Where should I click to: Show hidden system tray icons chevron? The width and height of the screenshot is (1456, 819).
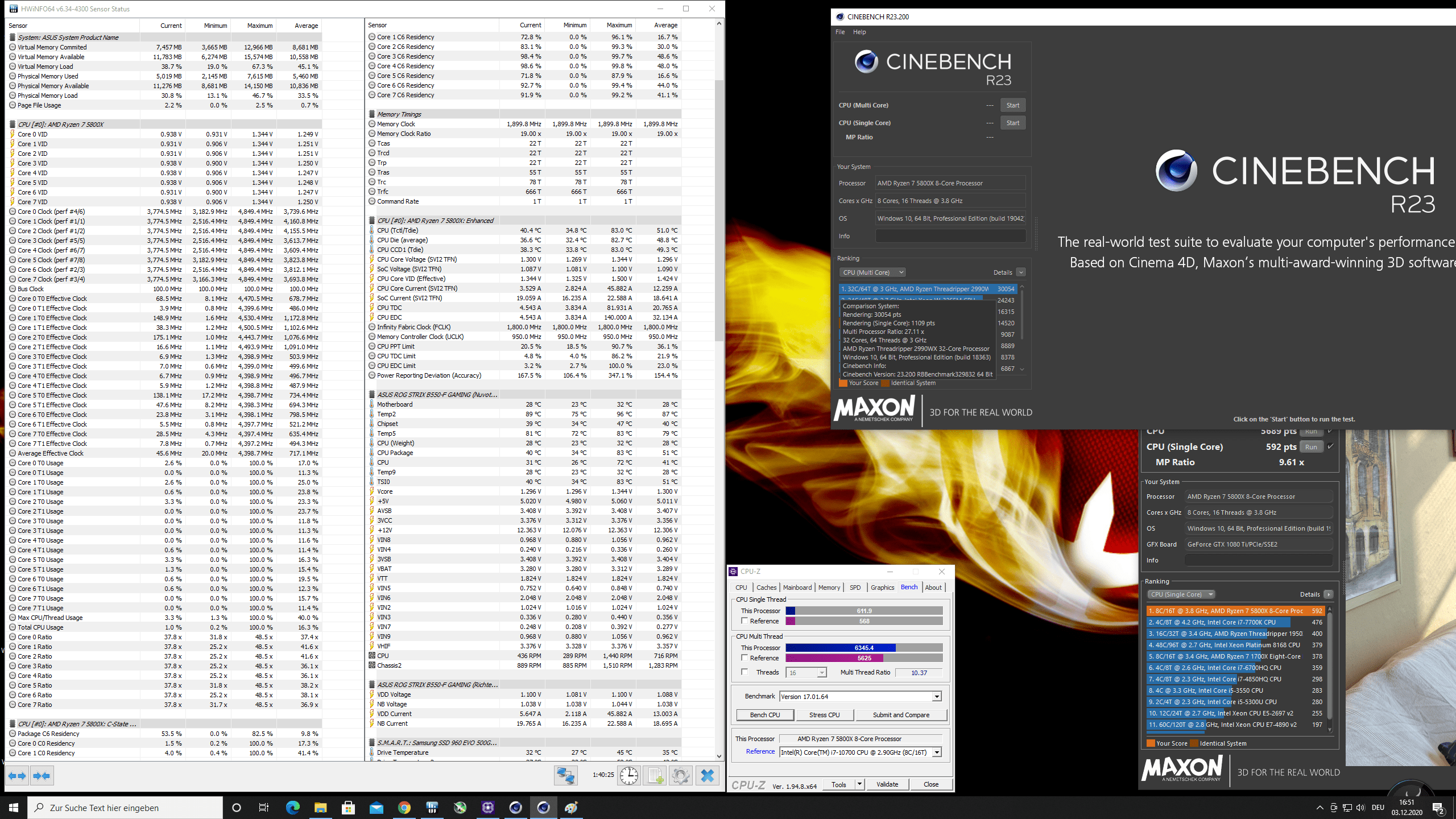[1319, 808]
